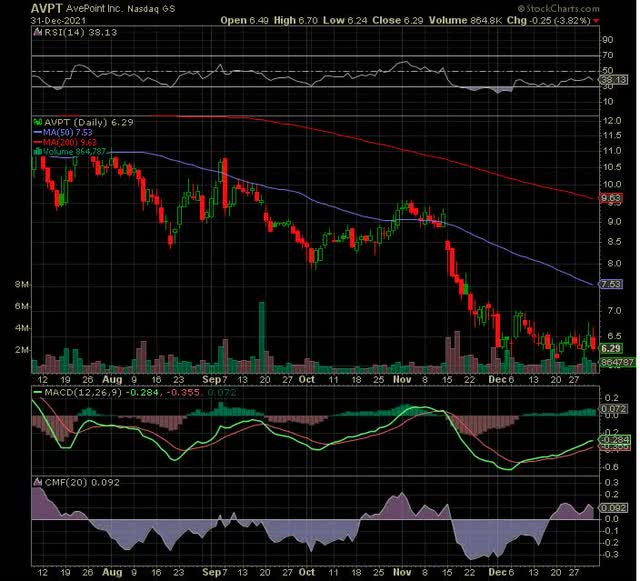Click Nov on the date axis under CMF panel
This screenshot has width=640, height=581.
pos(402,572)
